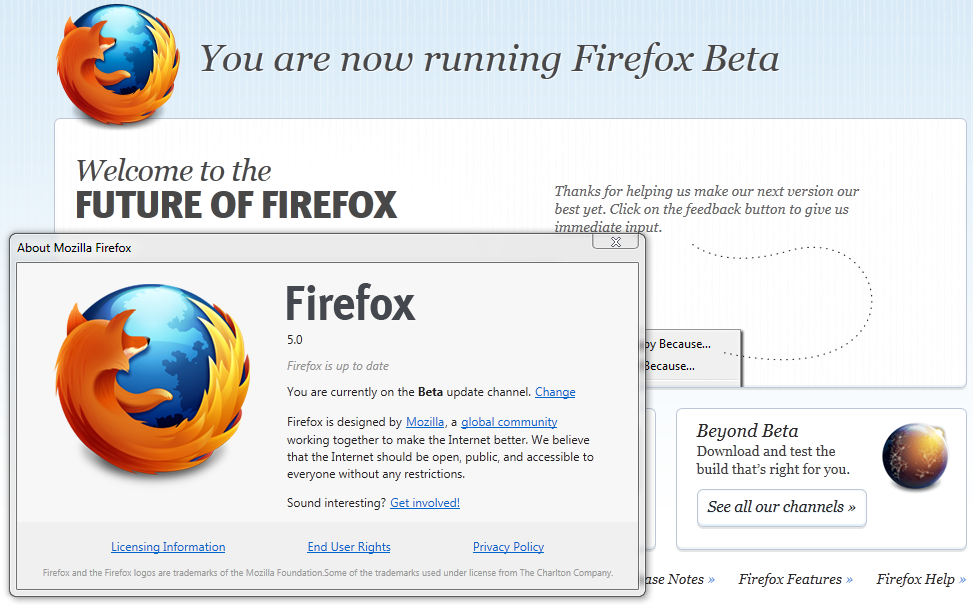Screen dimensions: 973x605
Task: Click the Change update channel link
Action: [555, 392]
